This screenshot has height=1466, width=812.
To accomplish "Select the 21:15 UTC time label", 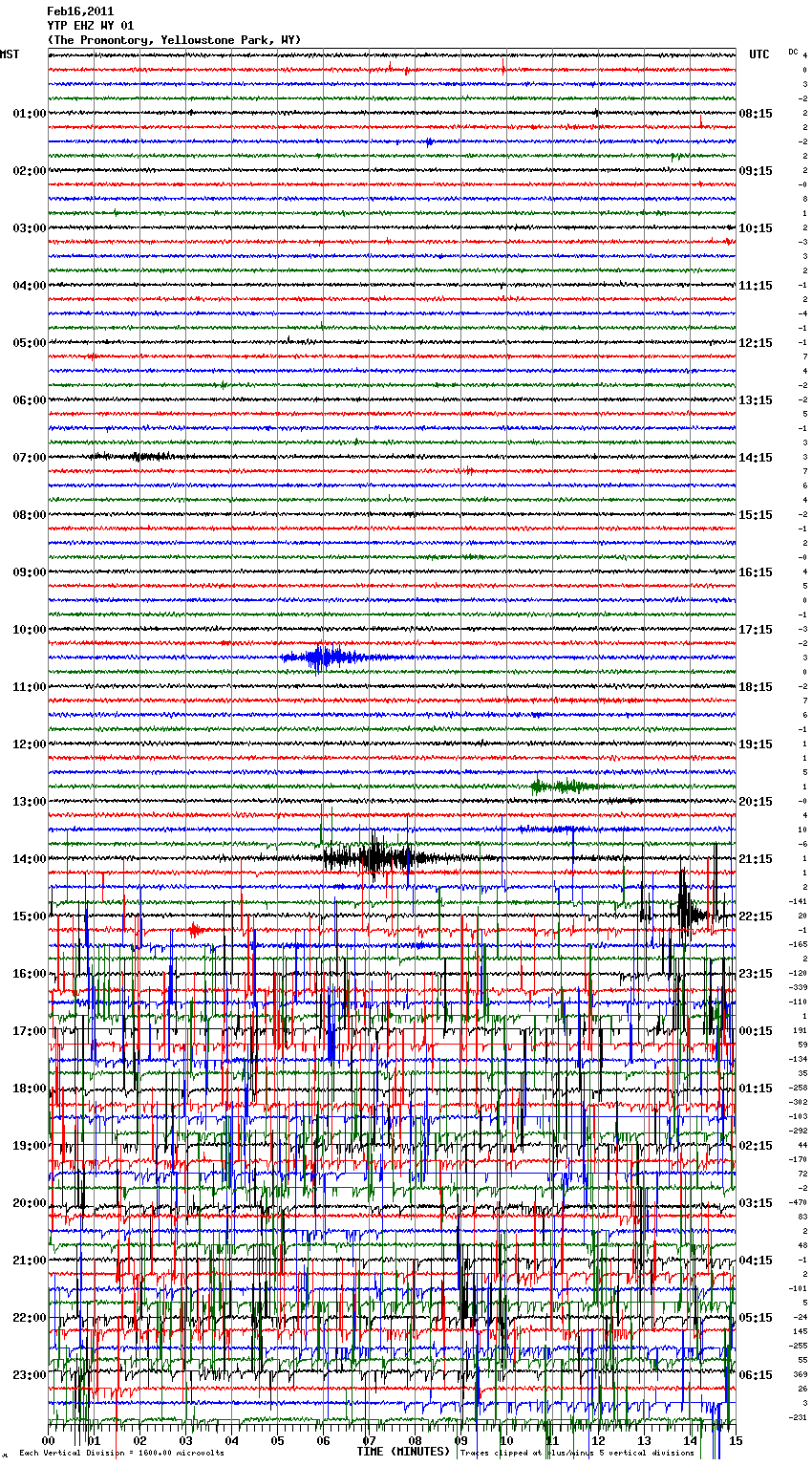I will [756, 859].
